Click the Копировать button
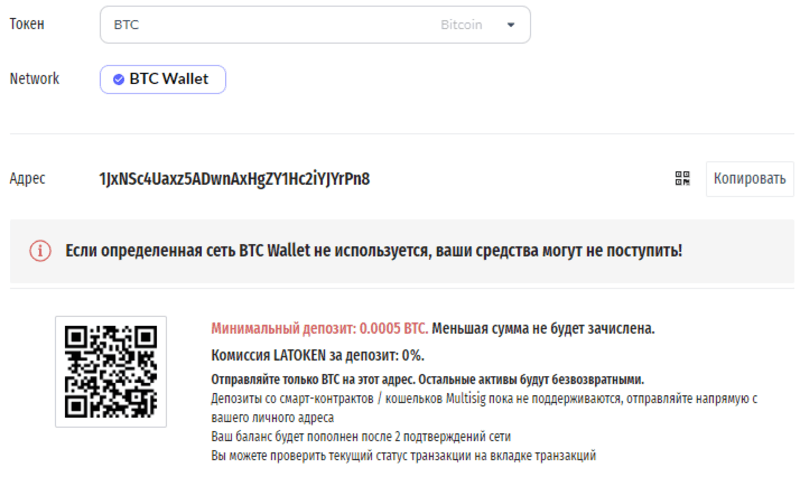 (749, 179)
